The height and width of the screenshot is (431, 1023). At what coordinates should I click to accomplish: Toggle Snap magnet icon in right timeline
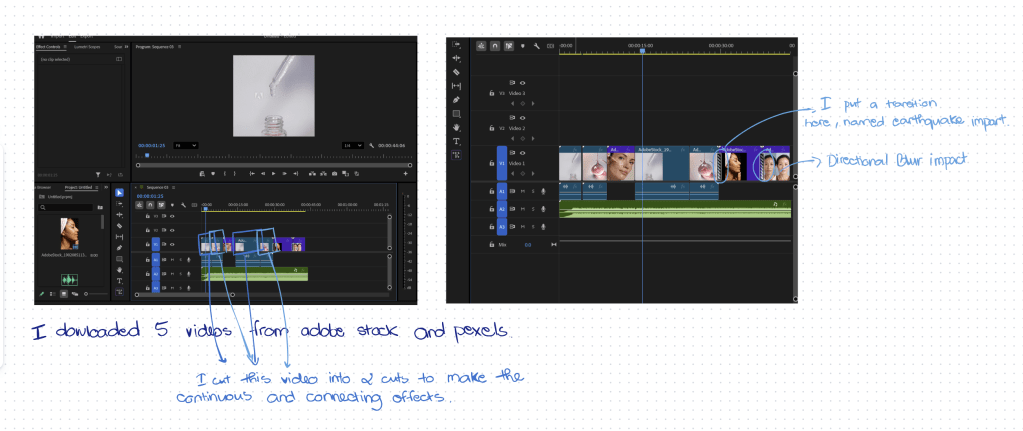coord(495,46)
